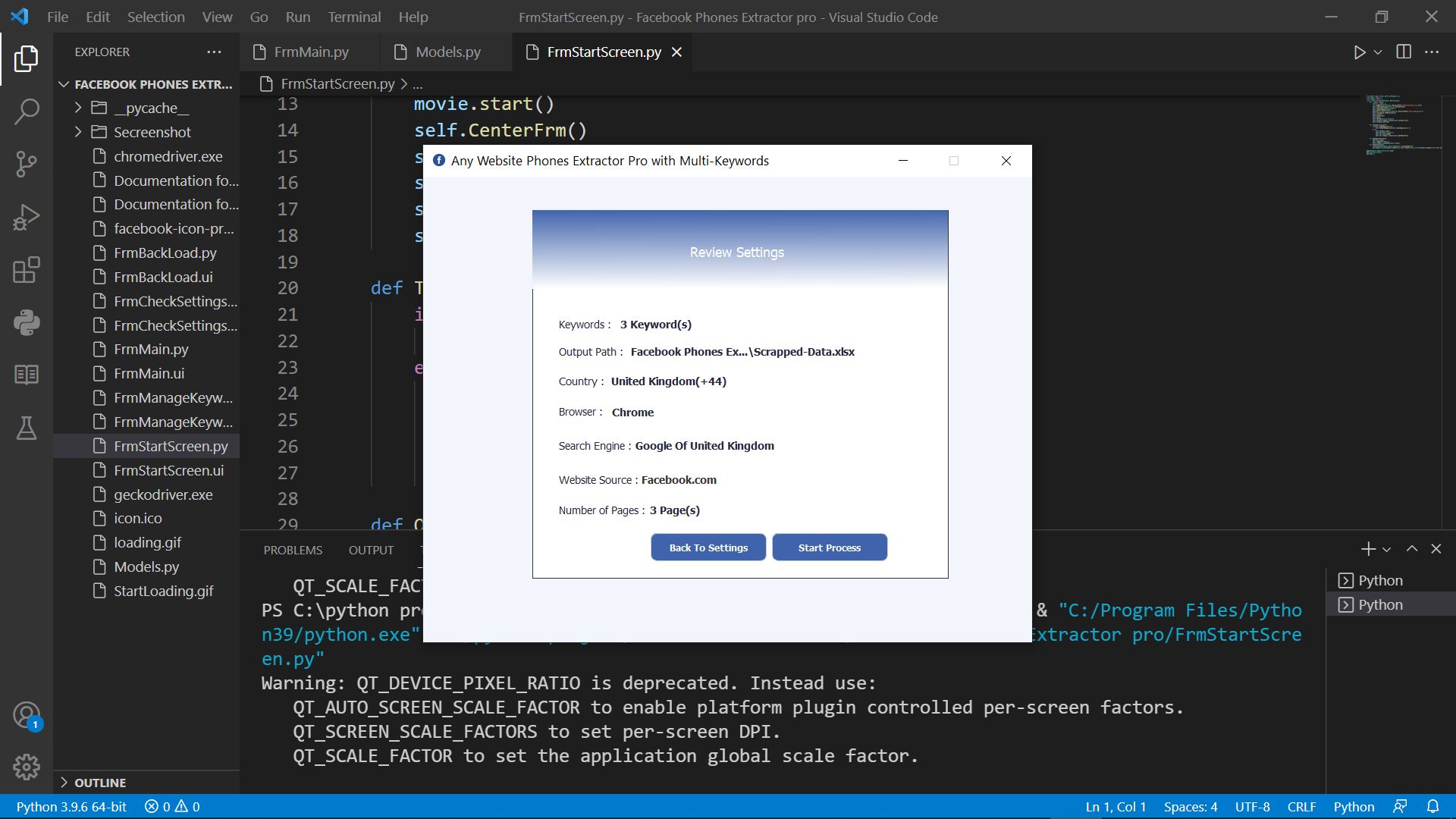Open the launch profile dropdown in terminal panel
1456x819 pixels.
(1387, 549)
